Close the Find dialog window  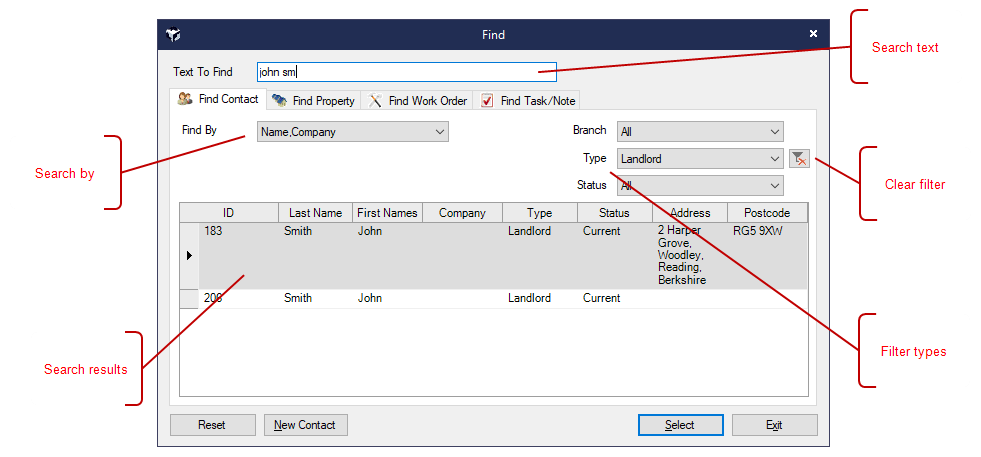coord(813,34)
